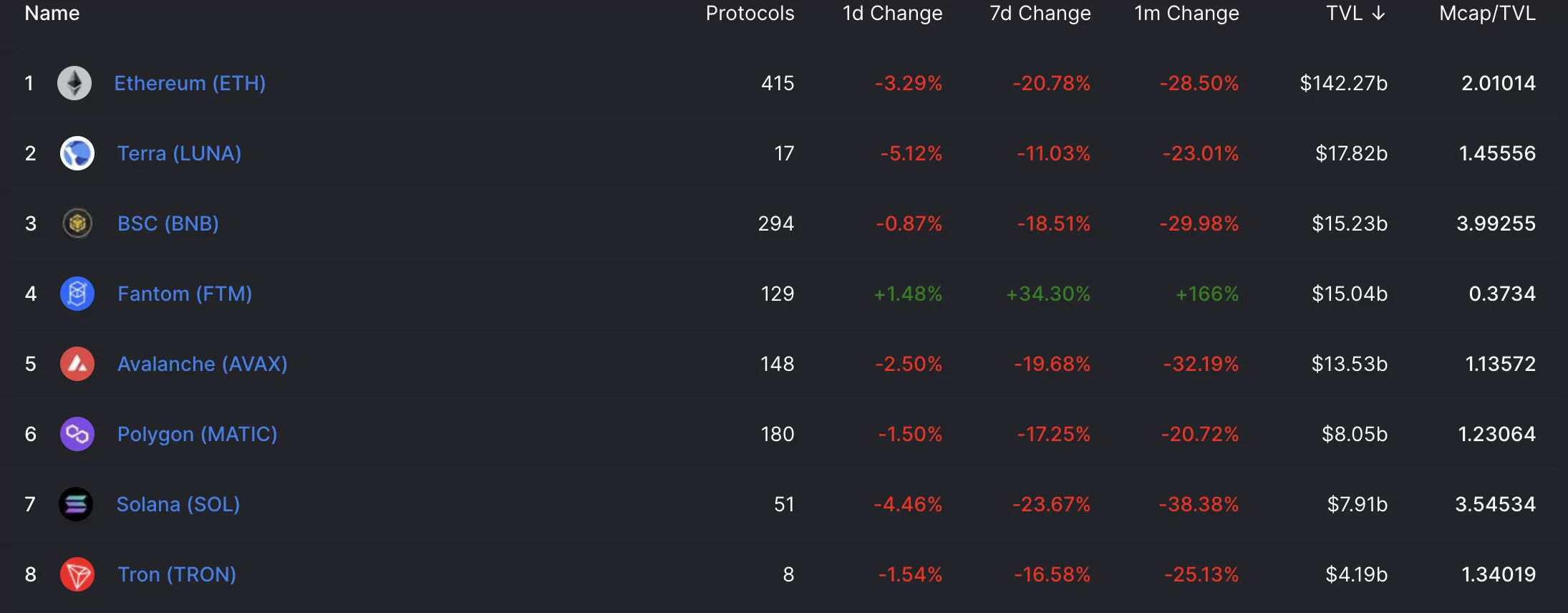Sort by Protocols column header
This screenshot has width=1568, height=613.
(750, 14)
